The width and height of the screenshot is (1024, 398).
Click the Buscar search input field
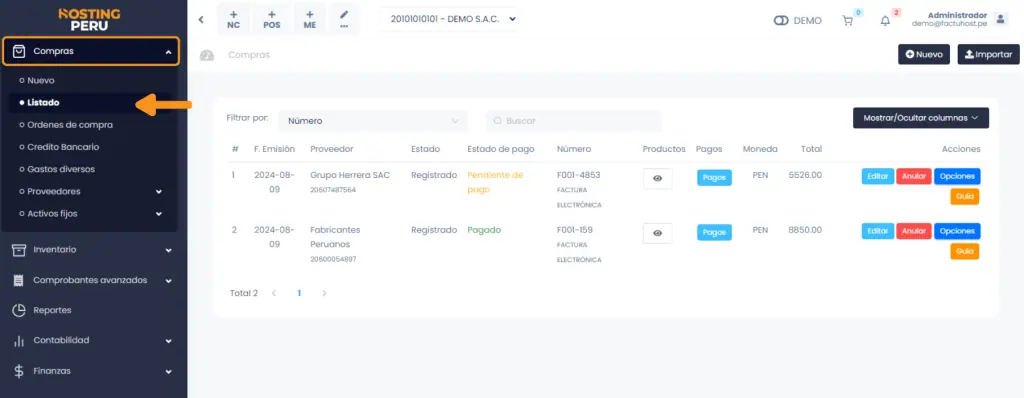point(573,121)
